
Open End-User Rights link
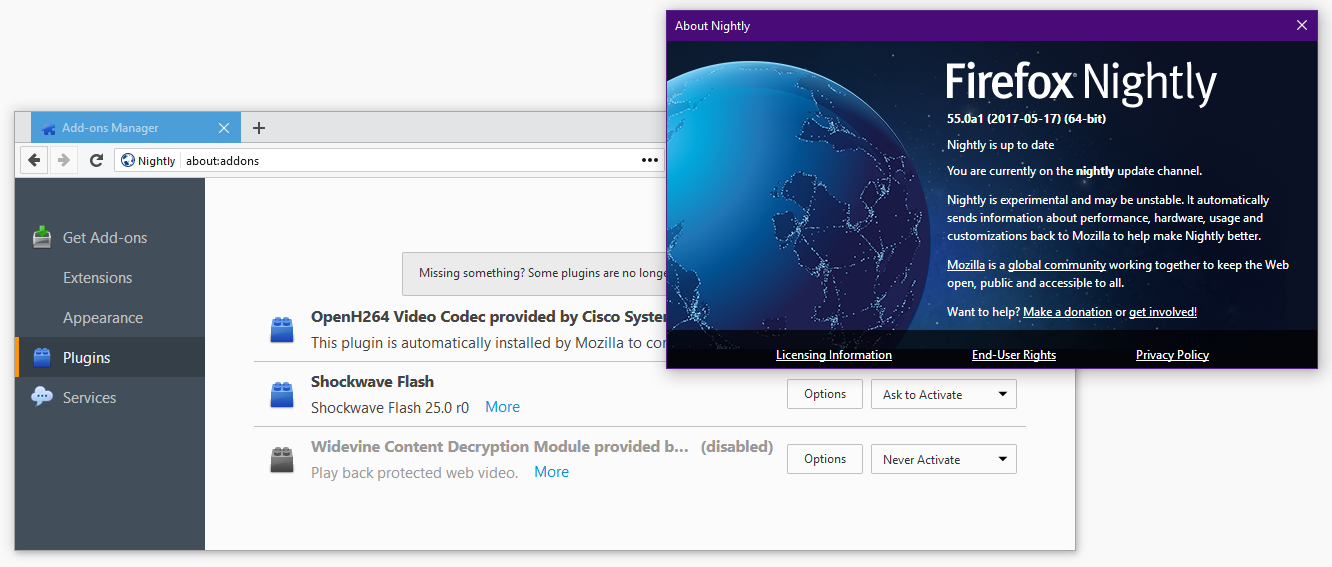tap(1014, 355)
